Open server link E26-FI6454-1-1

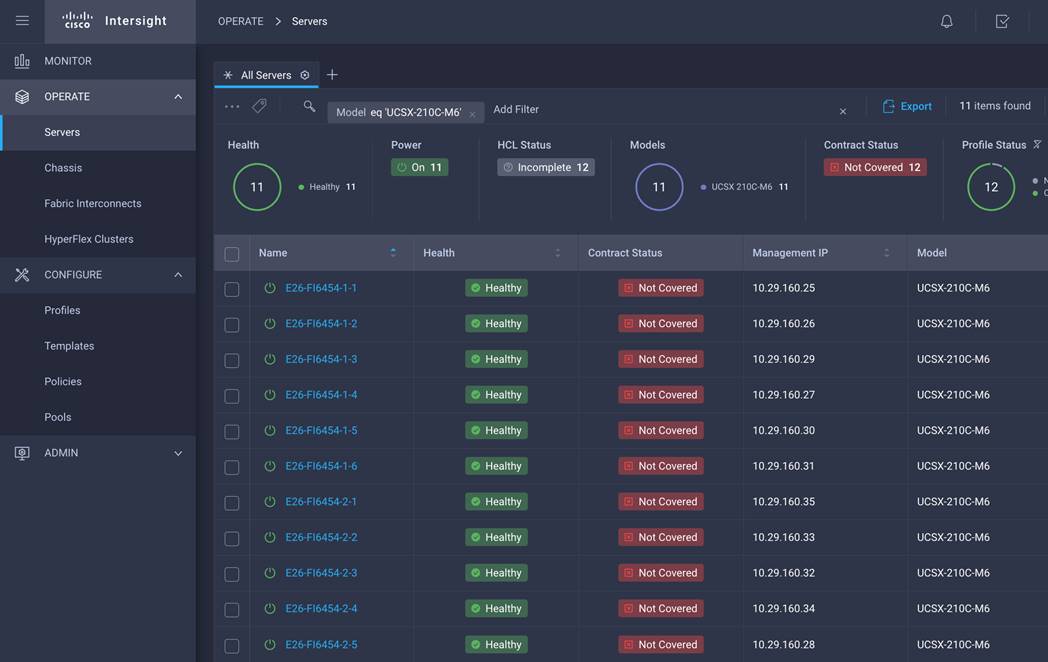click(x=321, y=288)
